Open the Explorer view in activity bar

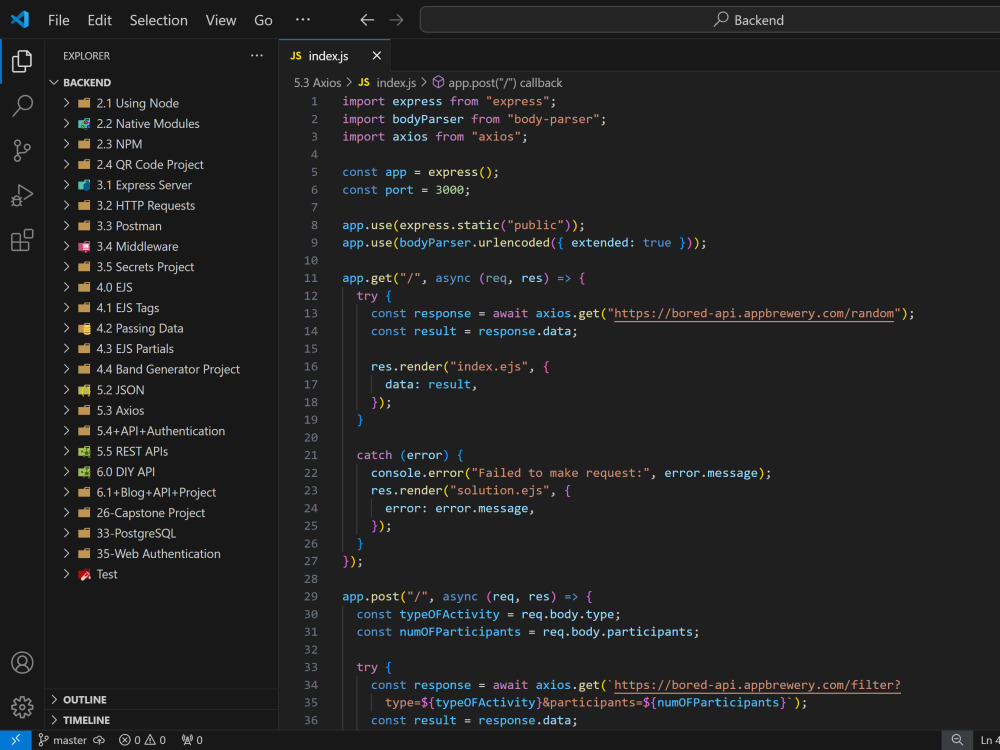(22, 61)
